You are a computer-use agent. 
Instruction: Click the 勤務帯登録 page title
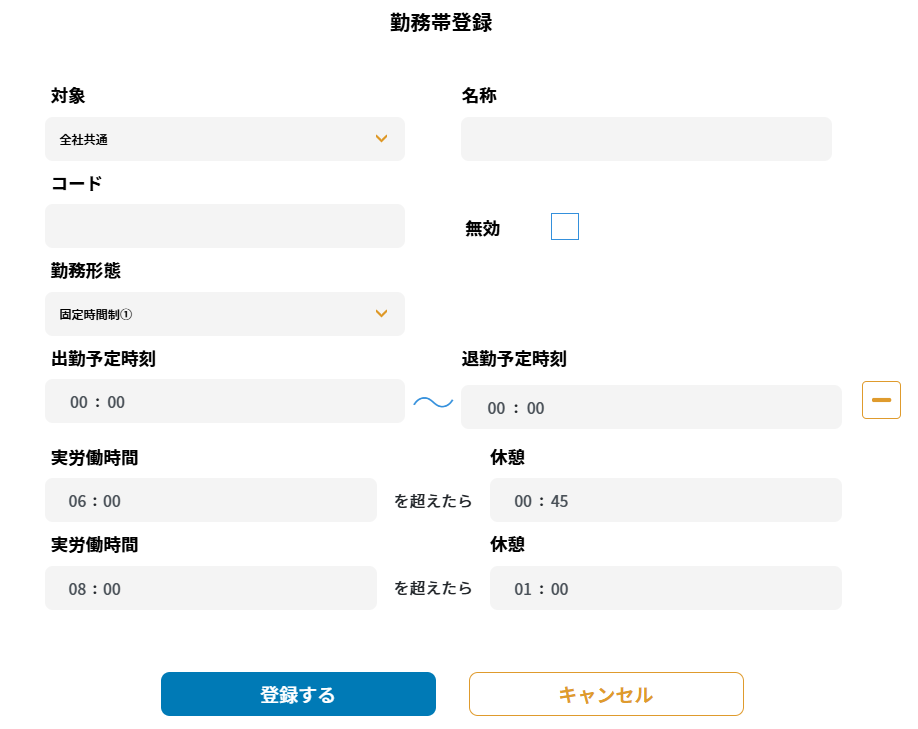pyautogui.click(x=441, y=23)
